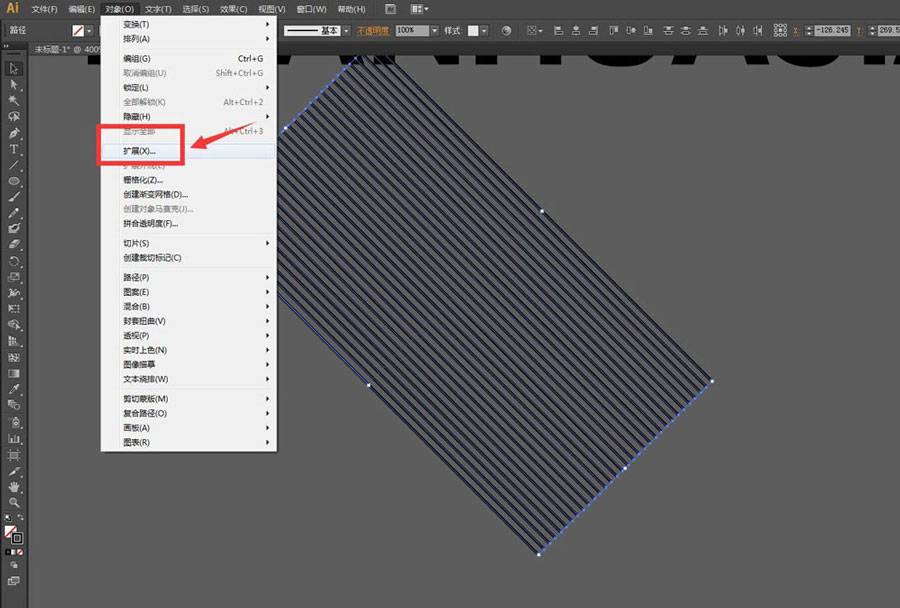Open the stroke color dropdown arrow
The height and width of the screenshot is (608, 900).
click(x=92, y=31)
